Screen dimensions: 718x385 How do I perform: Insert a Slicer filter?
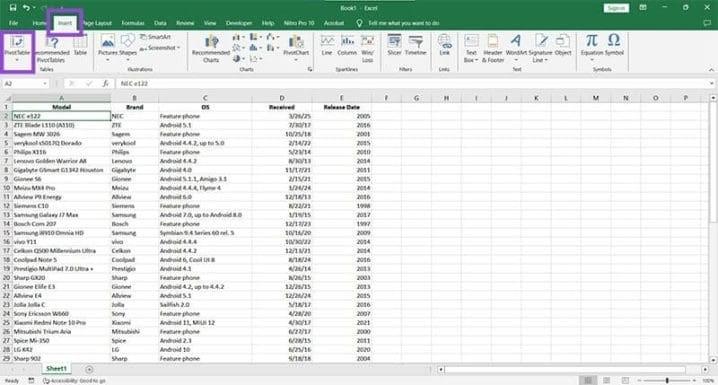coord(394,46)
